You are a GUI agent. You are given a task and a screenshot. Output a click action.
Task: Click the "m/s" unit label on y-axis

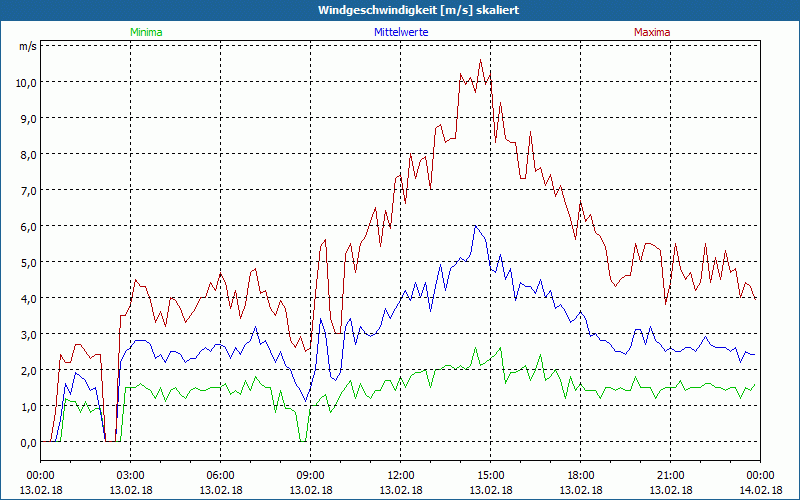26,46
